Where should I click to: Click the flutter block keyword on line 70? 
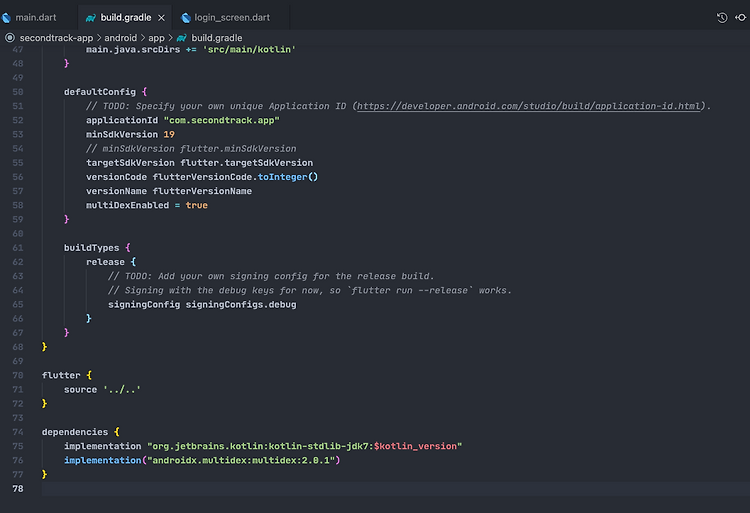[x=61, y=375]
